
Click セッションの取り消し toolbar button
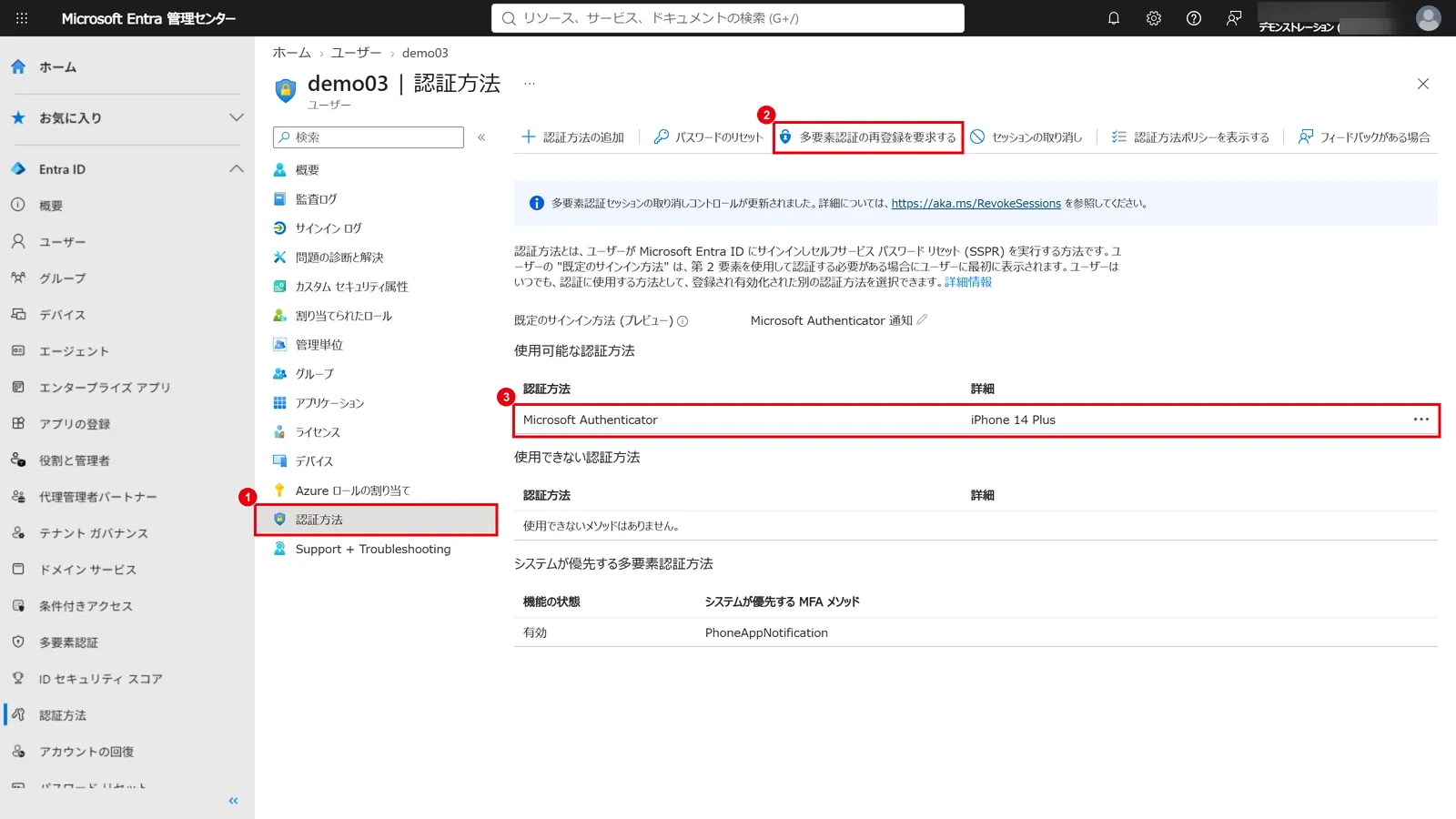pos(1026,137)
